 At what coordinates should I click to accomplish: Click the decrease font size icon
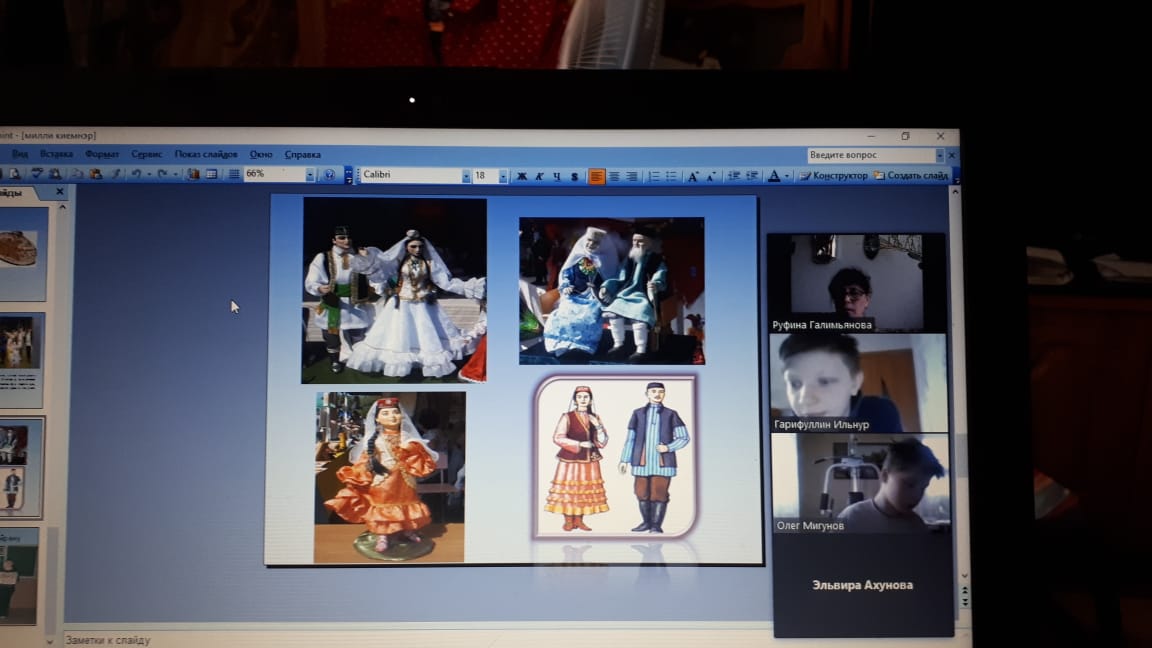click(x=711, y=176)
